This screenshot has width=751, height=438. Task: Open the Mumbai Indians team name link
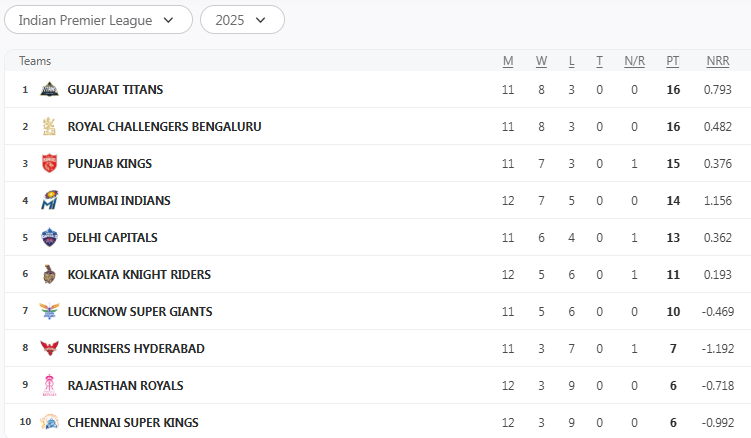119,200
